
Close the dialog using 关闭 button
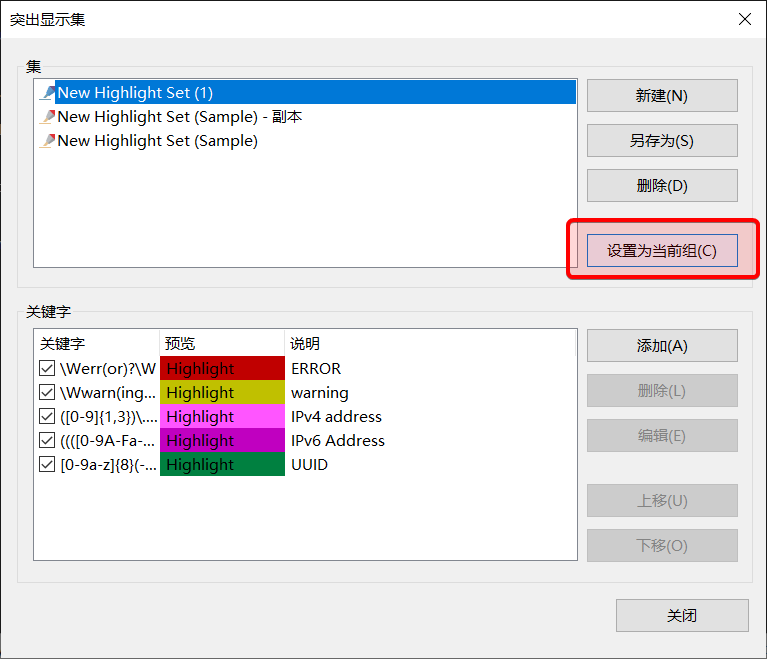pos(682,616)
